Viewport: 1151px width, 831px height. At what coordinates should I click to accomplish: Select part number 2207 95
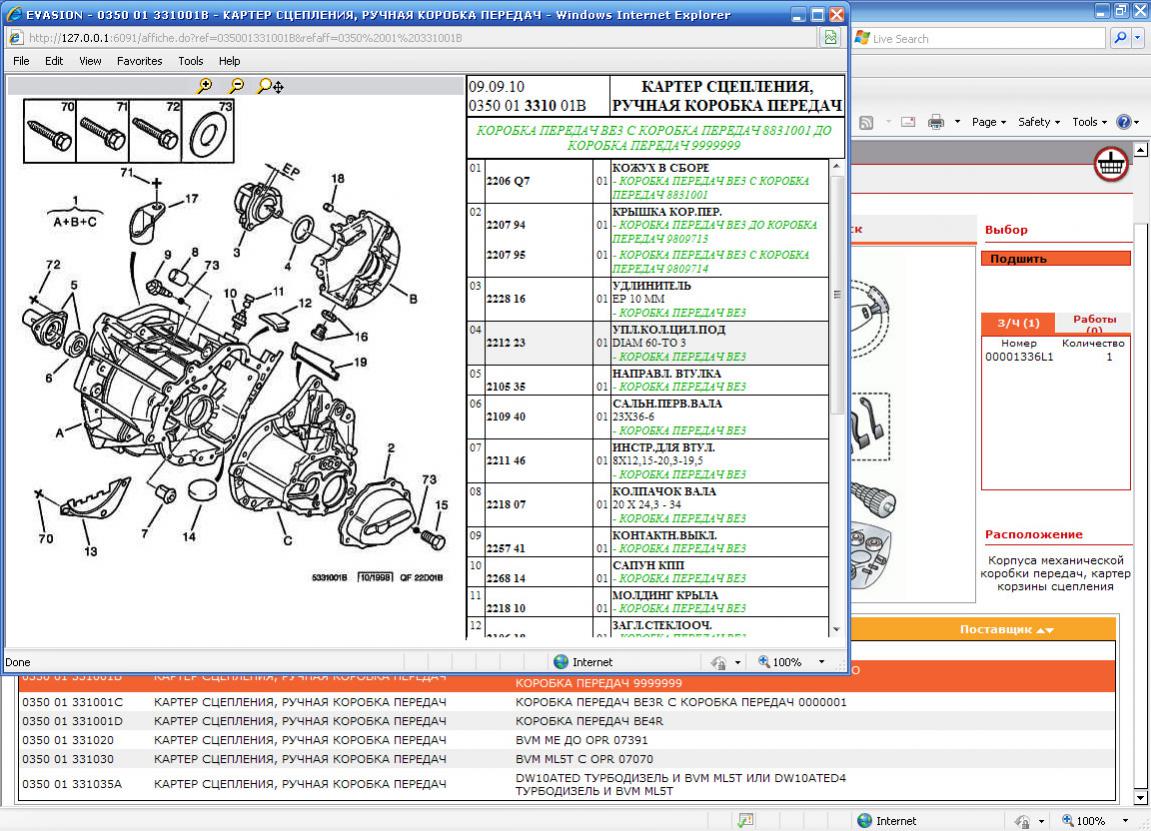[505, 255]
